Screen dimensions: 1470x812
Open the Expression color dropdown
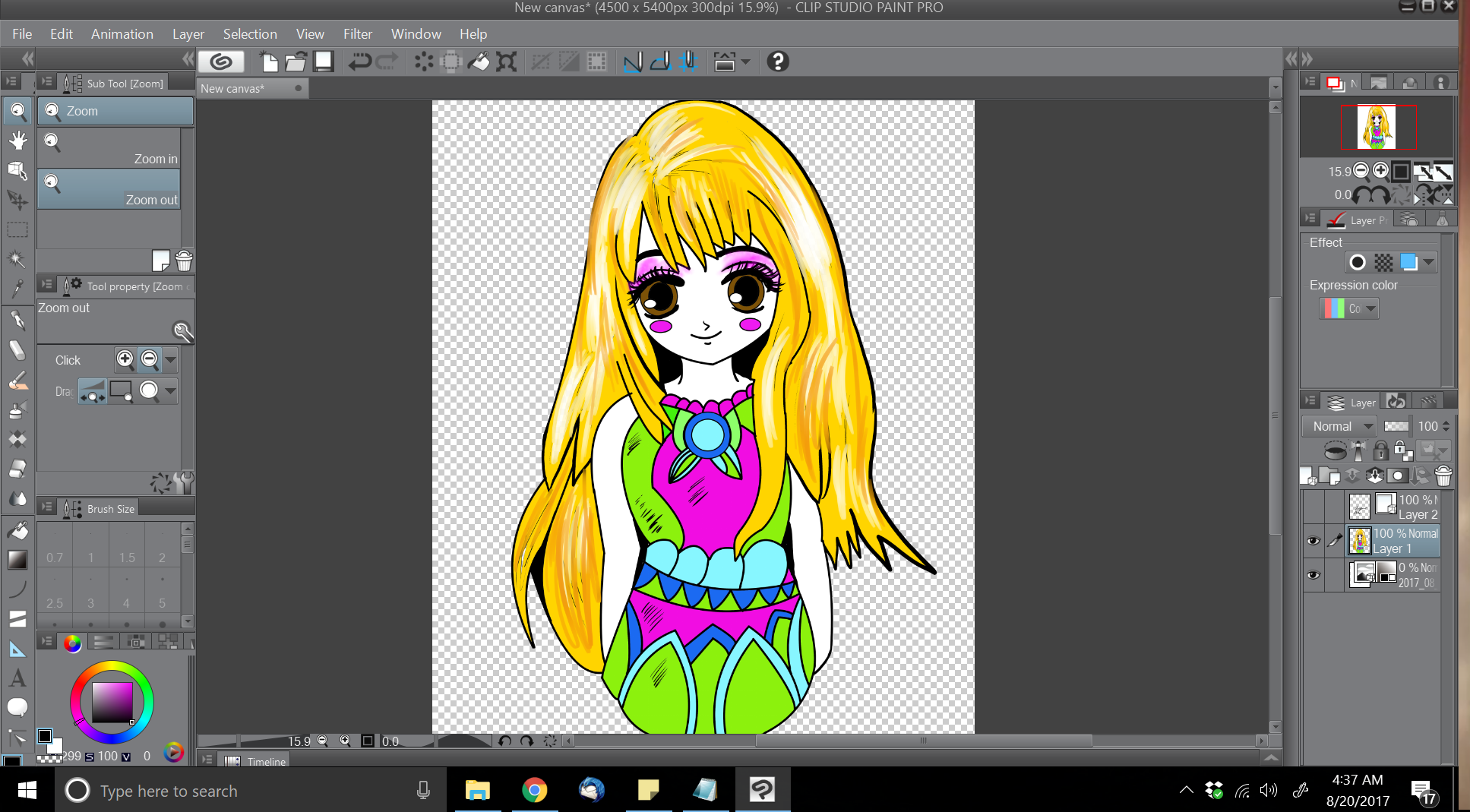coord(1349,308)
